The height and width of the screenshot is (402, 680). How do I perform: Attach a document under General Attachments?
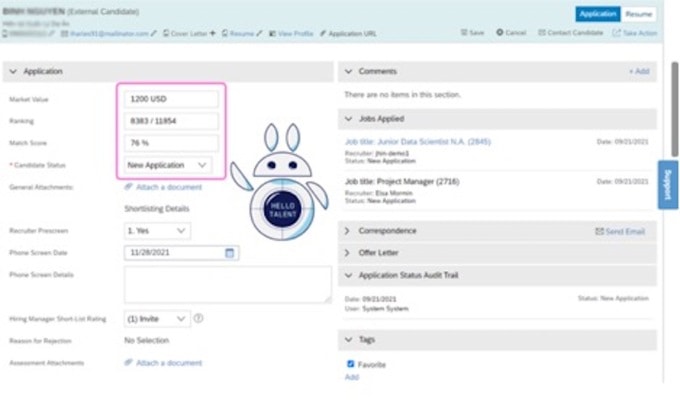click(x=163, y=187)
